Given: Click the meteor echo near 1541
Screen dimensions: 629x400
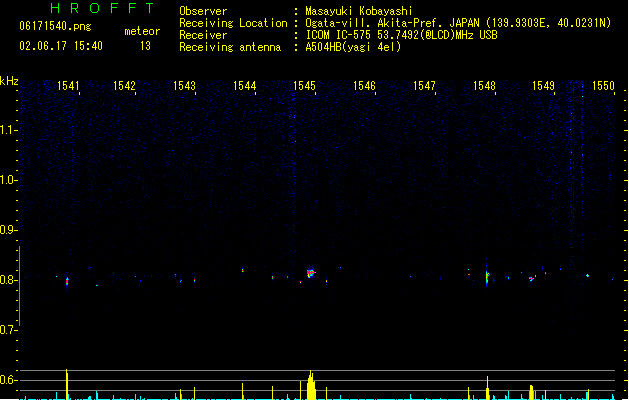Looking at the screenshot, I should pos(67,282).
